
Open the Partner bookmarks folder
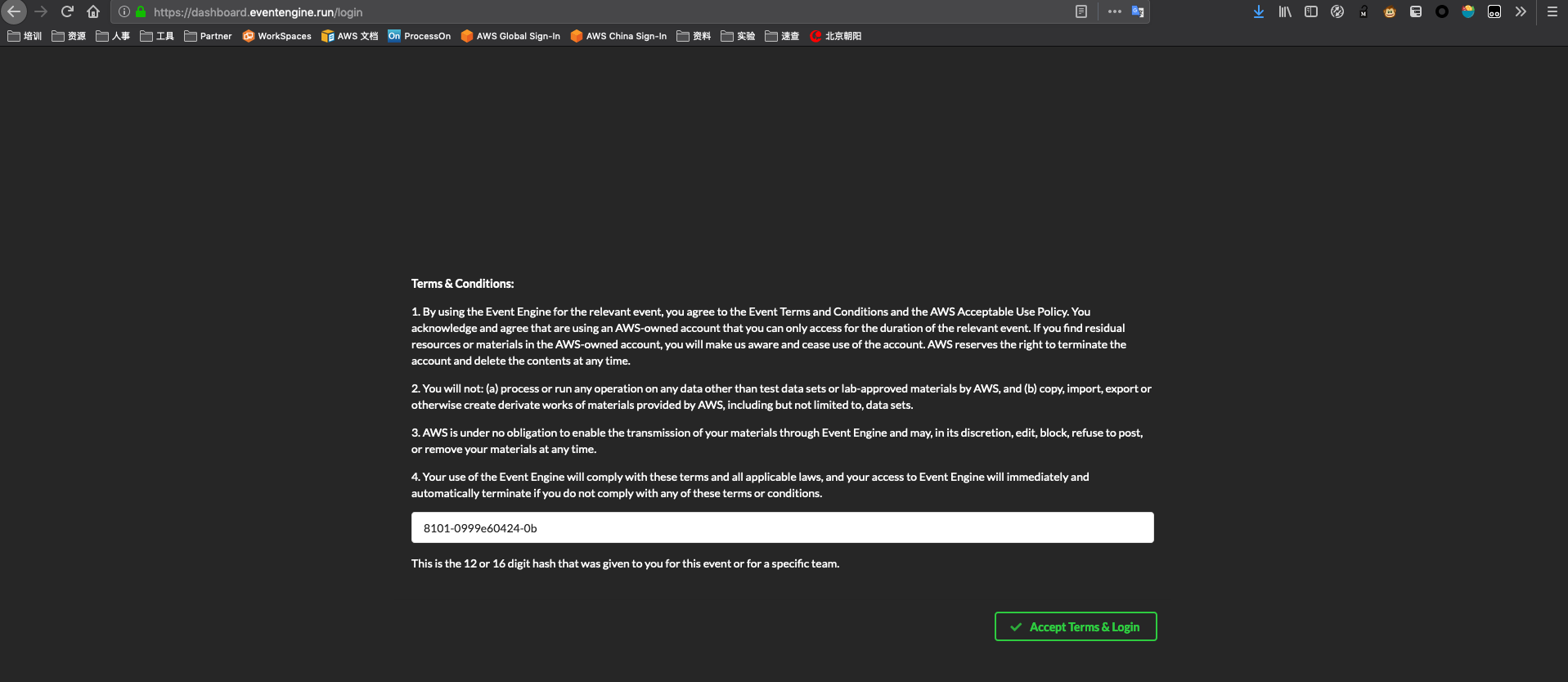coord(208,36)
